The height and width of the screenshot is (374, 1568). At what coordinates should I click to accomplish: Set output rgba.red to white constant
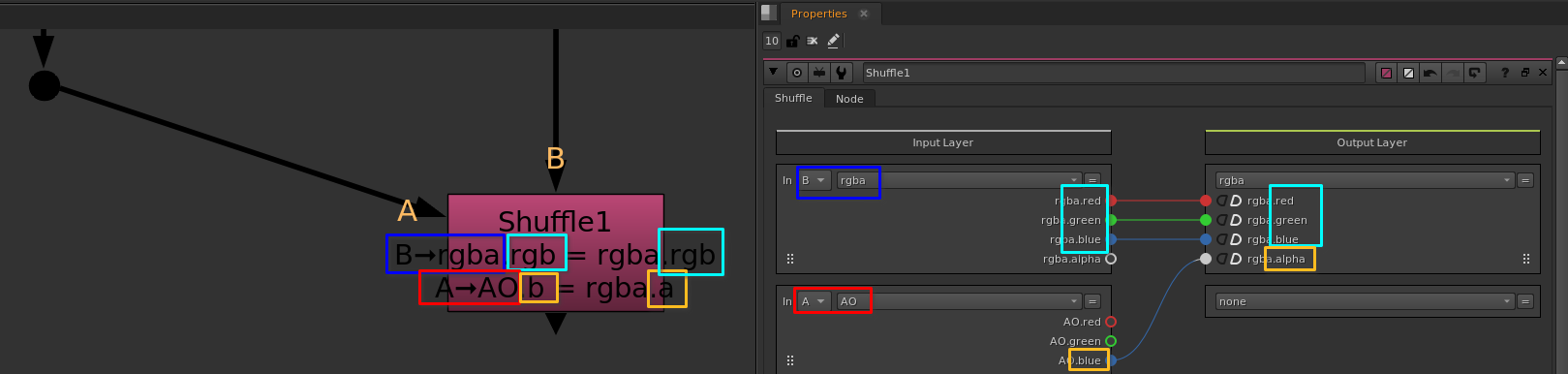tap(1236, 201)
